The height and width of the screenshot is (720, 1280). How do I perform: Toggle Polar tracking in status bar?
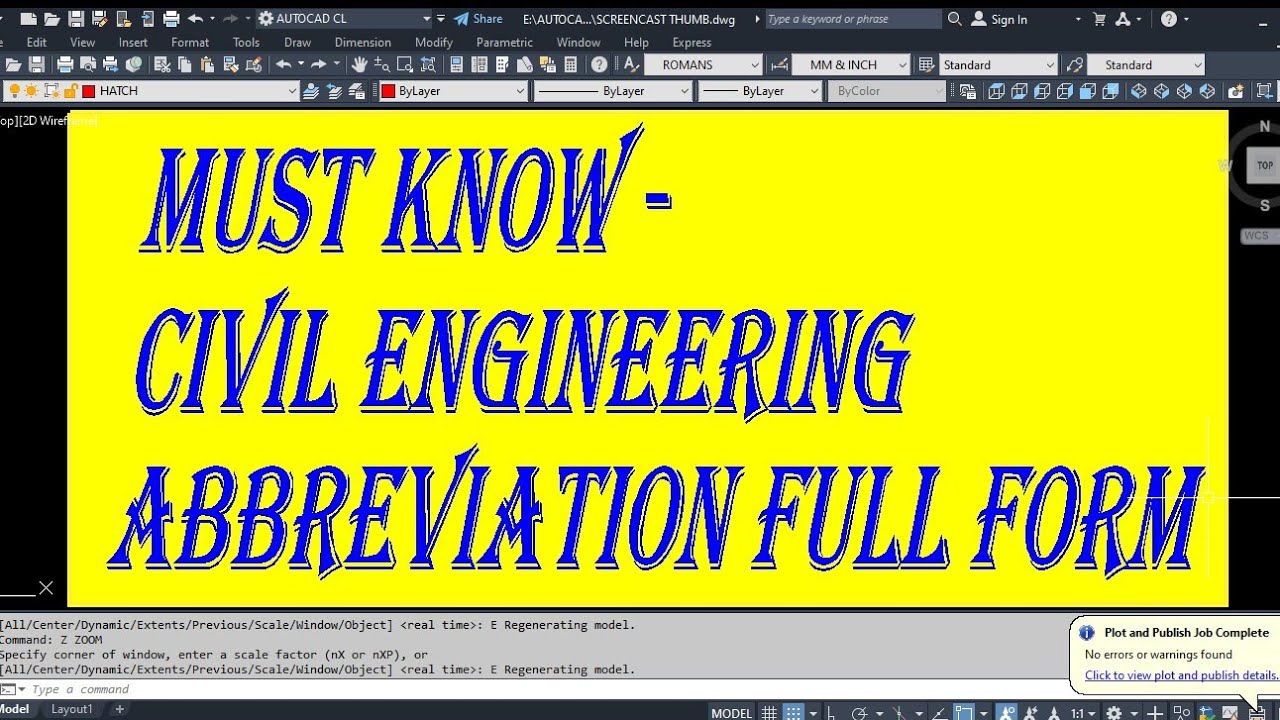859,713
